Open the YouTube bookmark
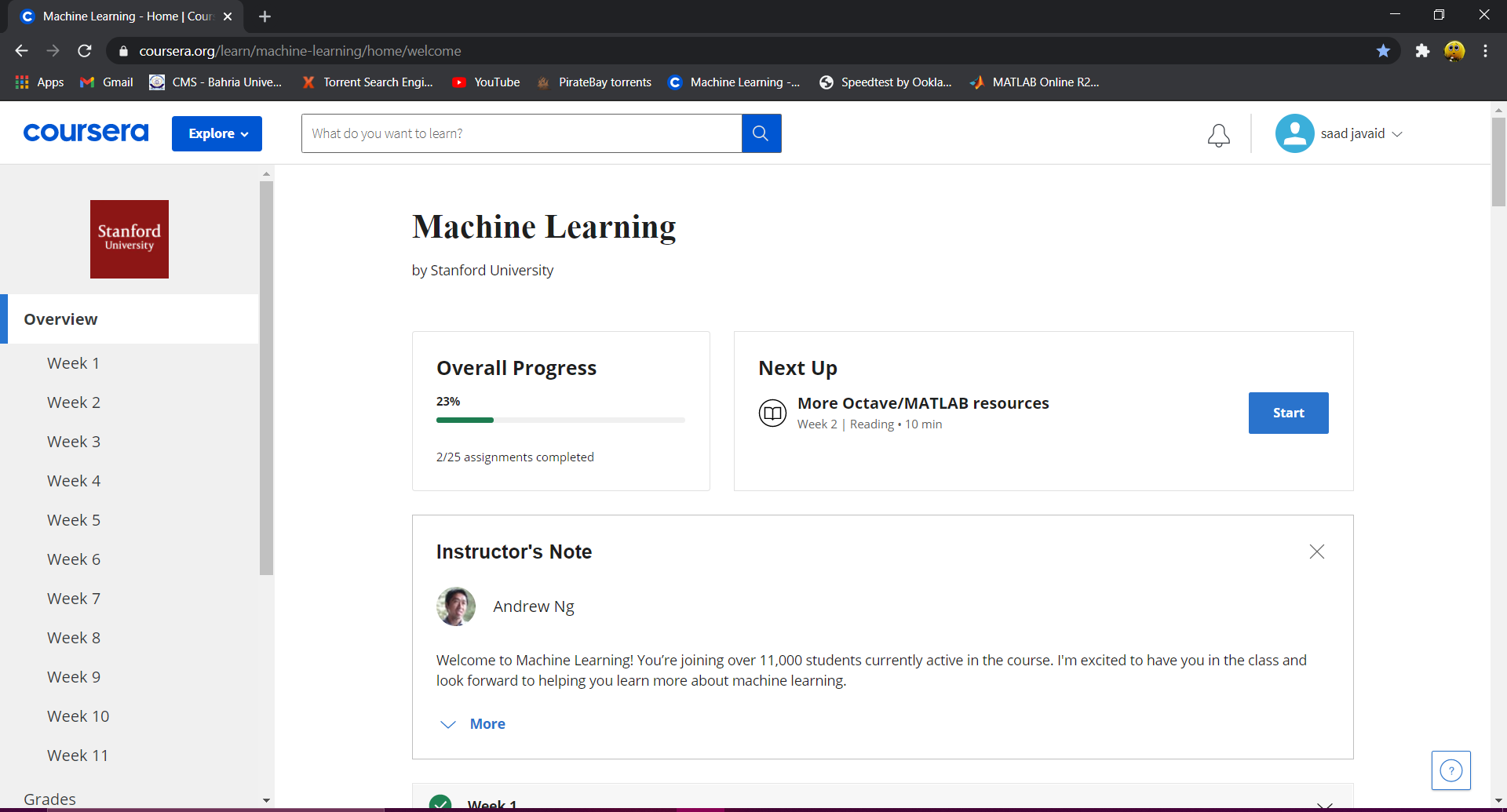 [486, 82]
